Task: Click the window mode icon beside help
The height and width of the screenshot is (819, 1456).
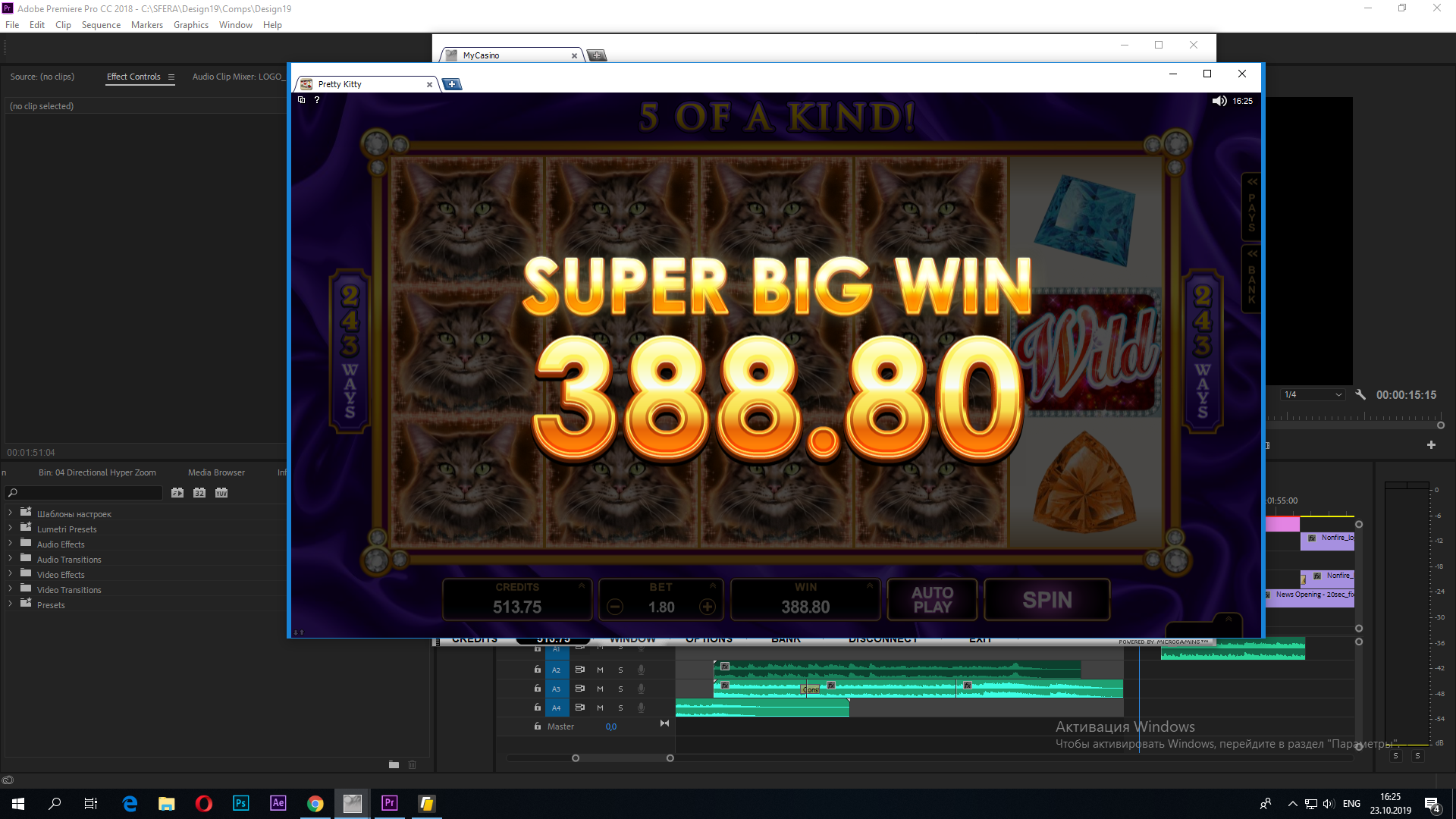Action: (302, 99)
